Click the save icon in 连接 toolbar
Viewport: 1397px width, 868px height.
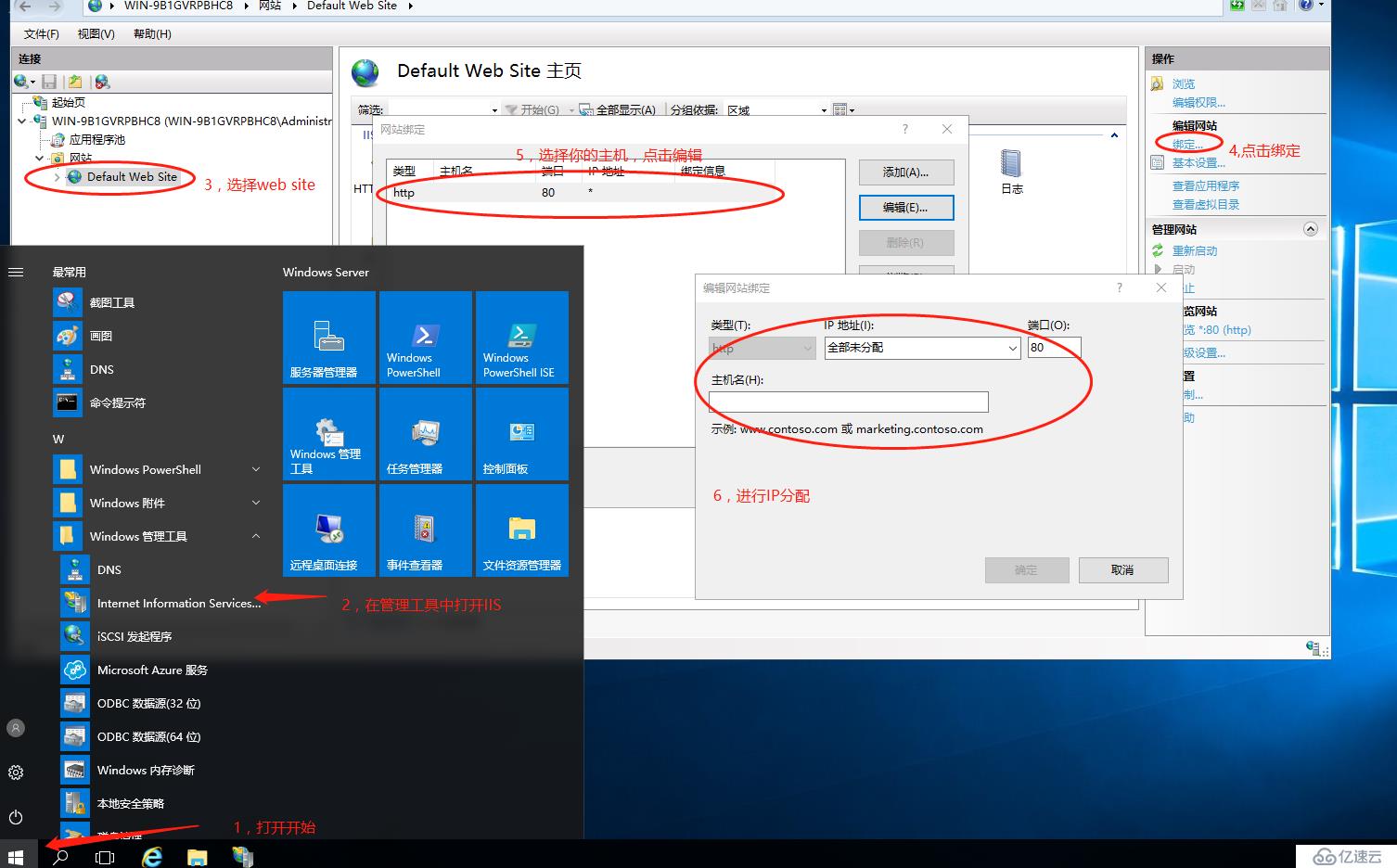point(49,82)
